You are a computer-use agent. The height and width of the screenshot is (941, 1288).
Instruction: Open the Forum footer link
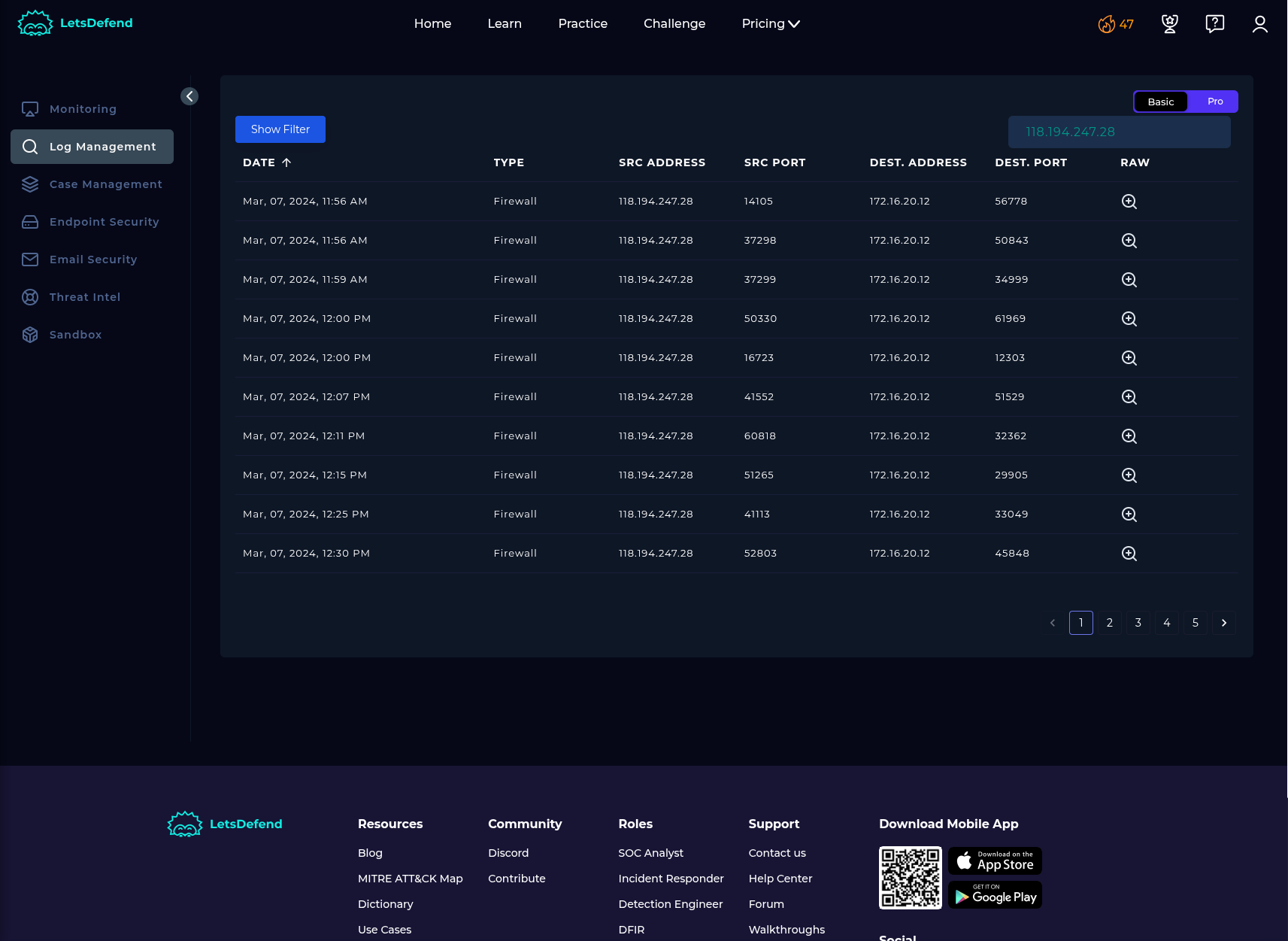point(766,904)
